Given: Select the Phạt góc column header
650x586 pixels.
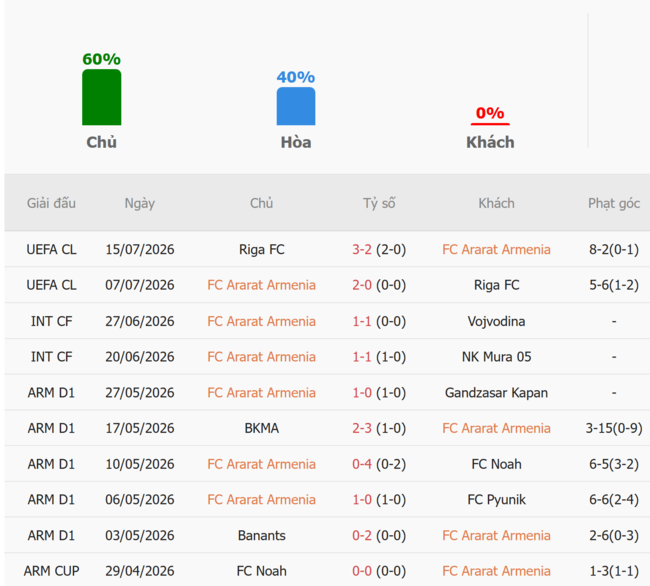Looking at the screenshot, I should [614, 203].
